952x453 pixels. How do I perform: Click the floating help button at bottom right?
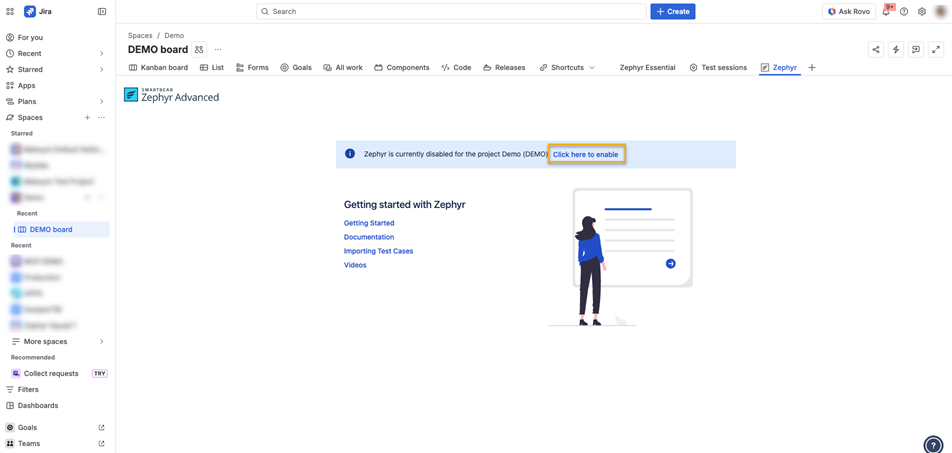pos(933,444)
